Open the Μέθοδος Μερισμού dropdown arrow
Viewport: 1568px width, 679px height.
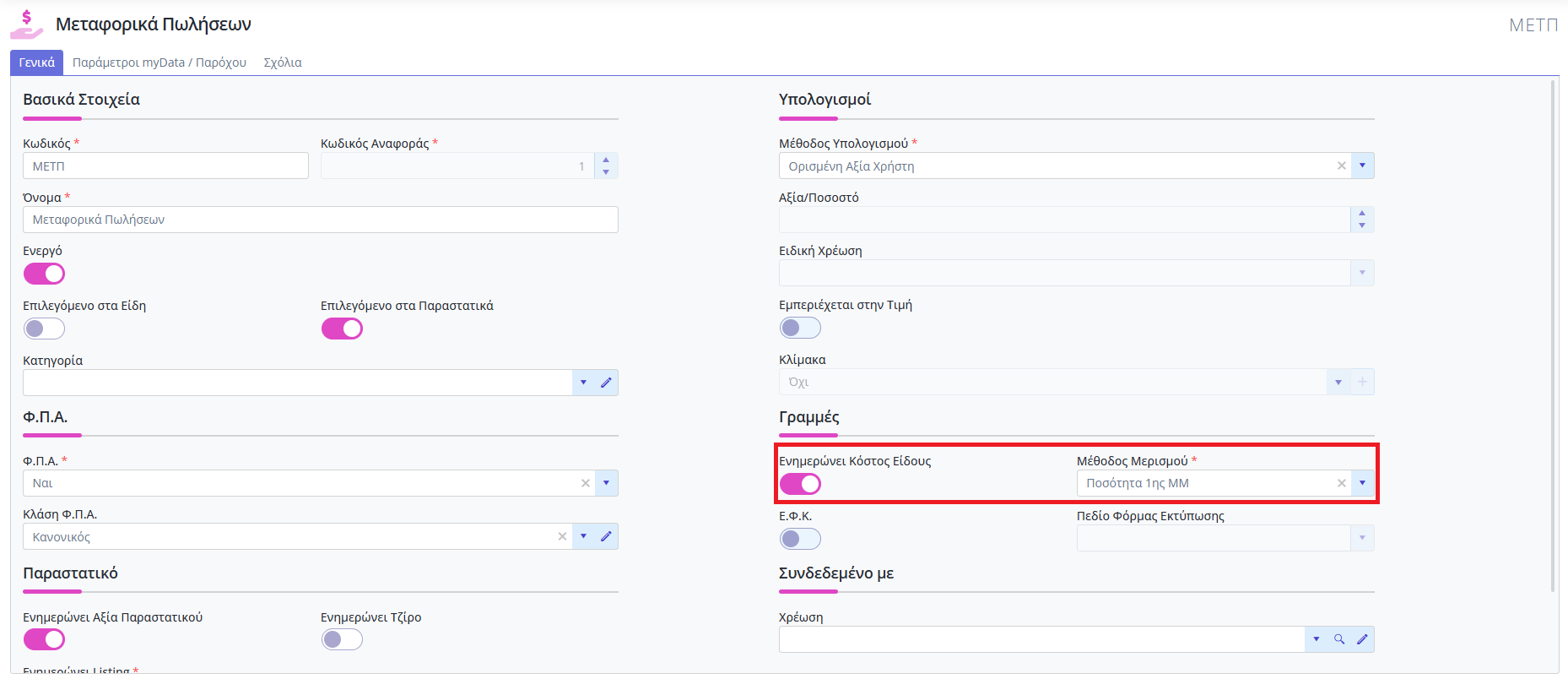coord(1362,483)
